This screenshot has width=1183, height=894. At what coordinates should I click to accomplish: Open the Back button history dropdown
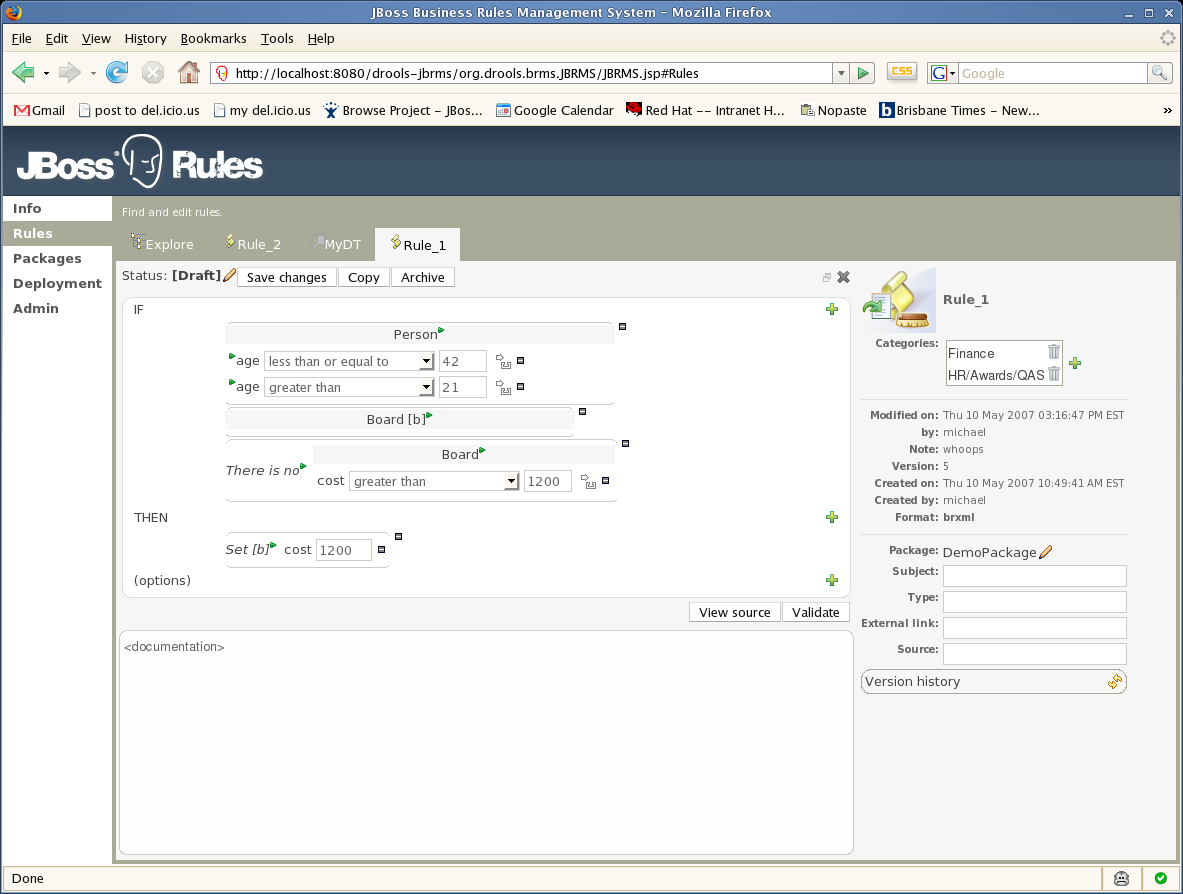(x=46, y=73)
